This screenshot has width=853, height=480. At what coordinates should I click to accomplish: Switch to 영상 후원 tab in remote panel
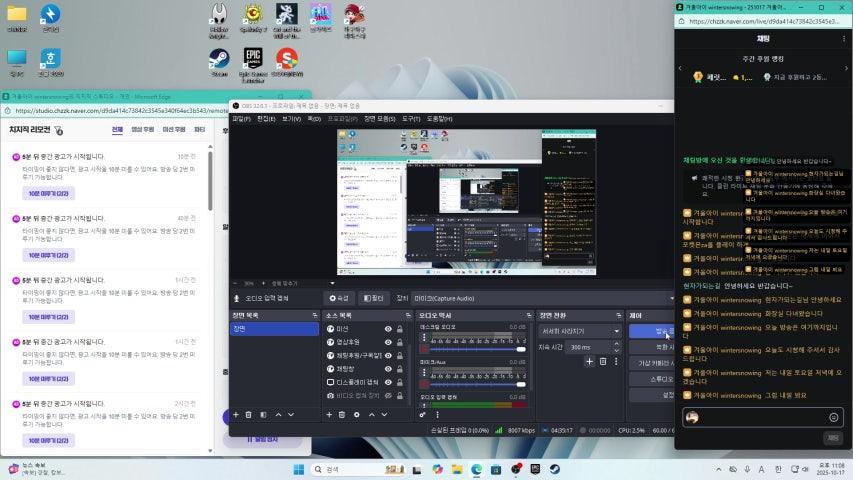tap(143, 129)
